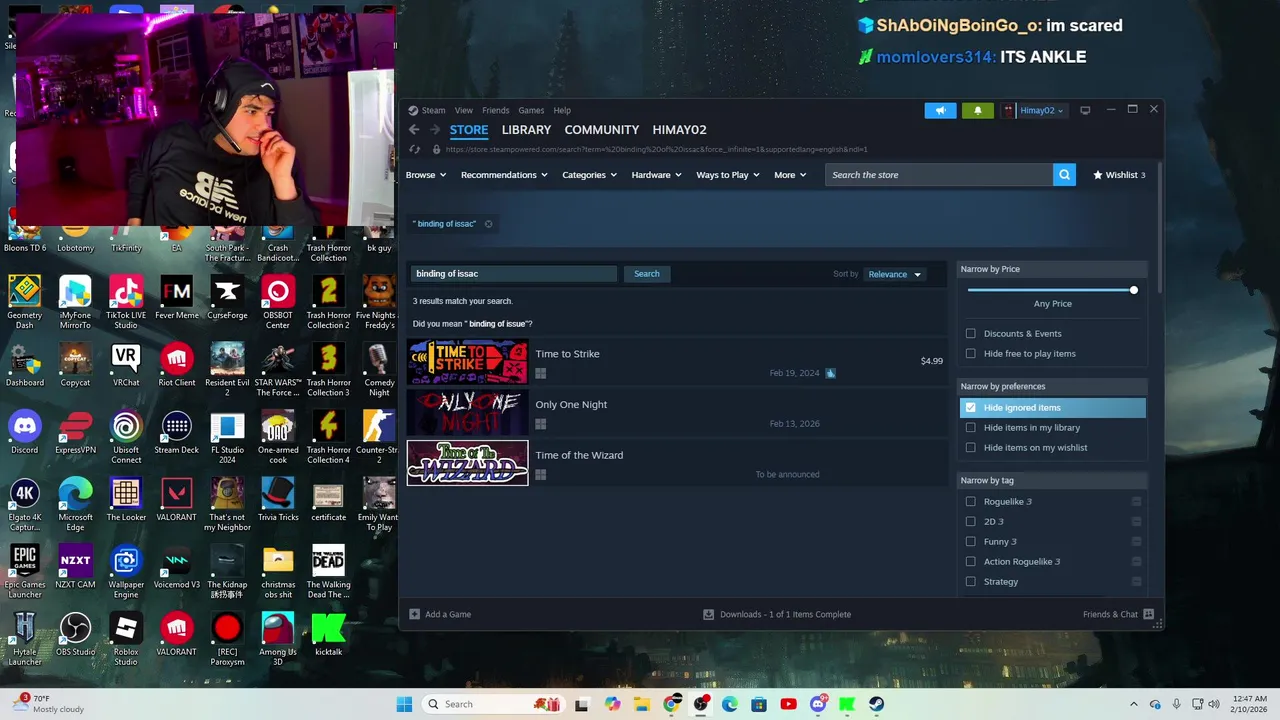Open Downloads status at window bottom

coord(777,614)
